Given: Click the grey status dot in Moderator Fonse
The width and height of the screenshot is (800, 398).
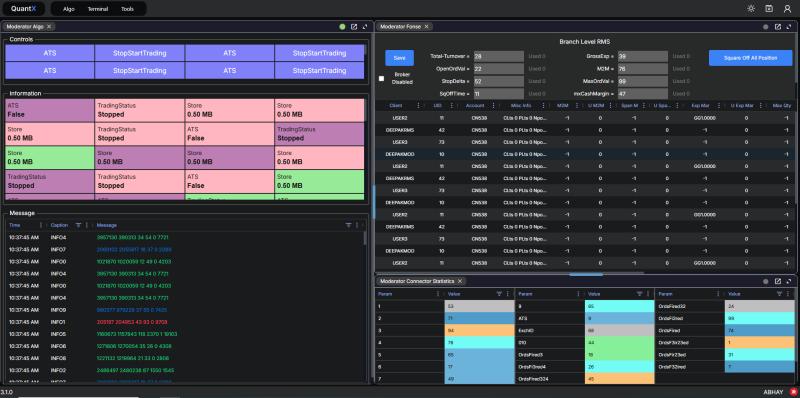Looking at the screenshot, I should click(x=765, y=27).
